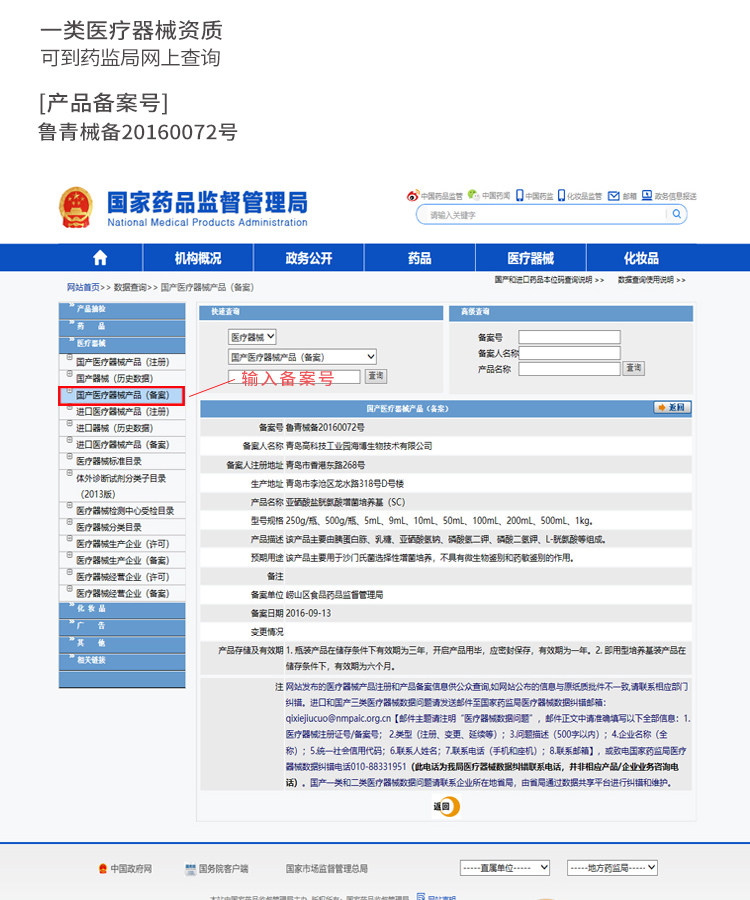Viewport: 750px width, 900px height.
Task: Click the 网站首页 breadcrumb link
Action: (83, 287)
